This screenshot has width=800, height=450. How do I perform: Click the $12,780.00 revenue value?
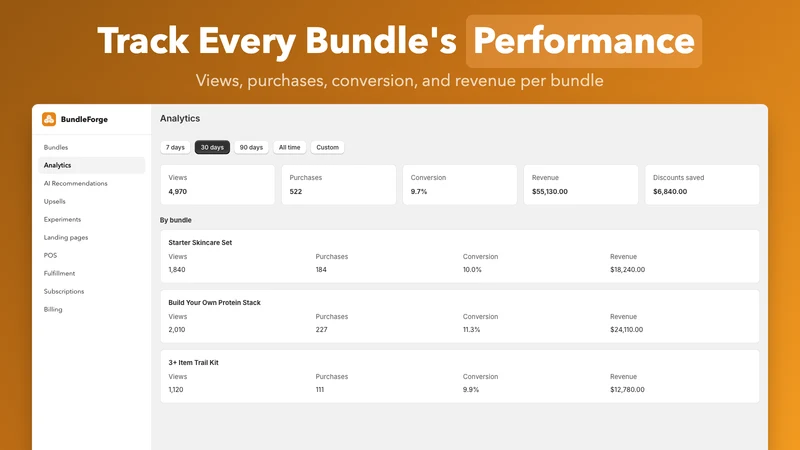point(628,390)
